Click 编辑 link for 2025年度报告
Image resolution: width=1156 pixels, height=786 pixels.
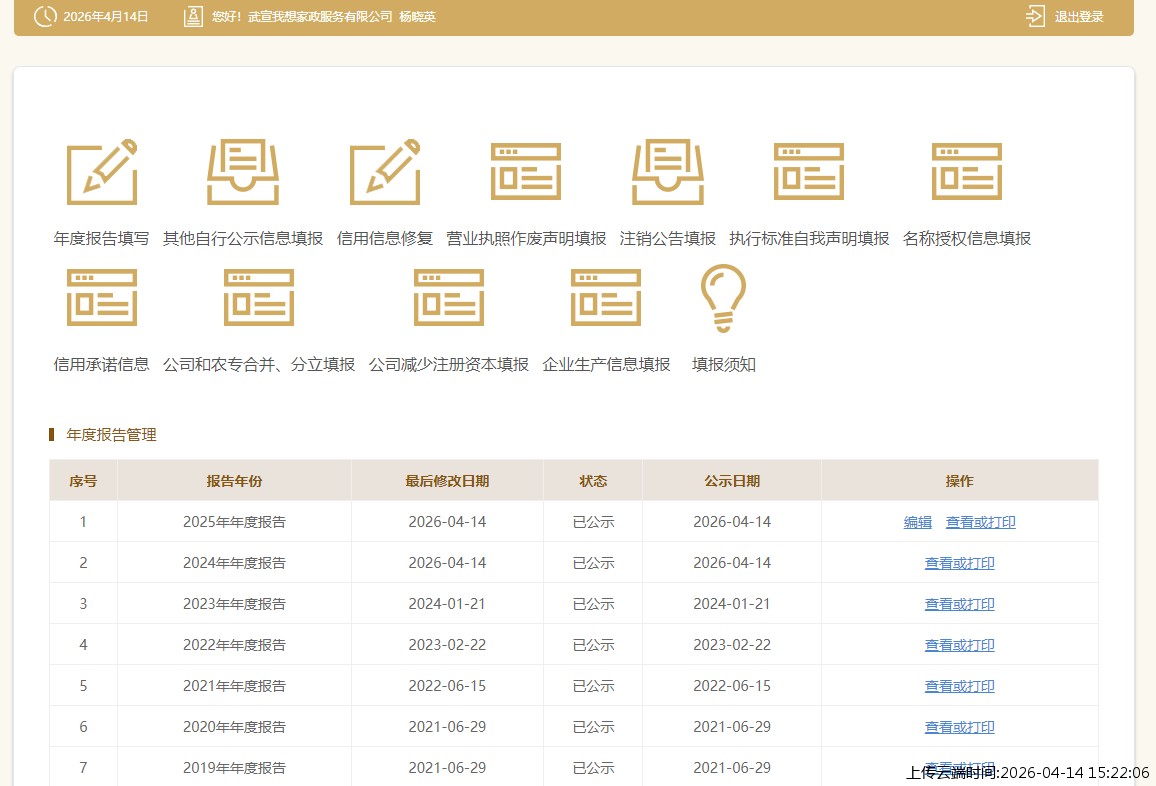point(918,522)
